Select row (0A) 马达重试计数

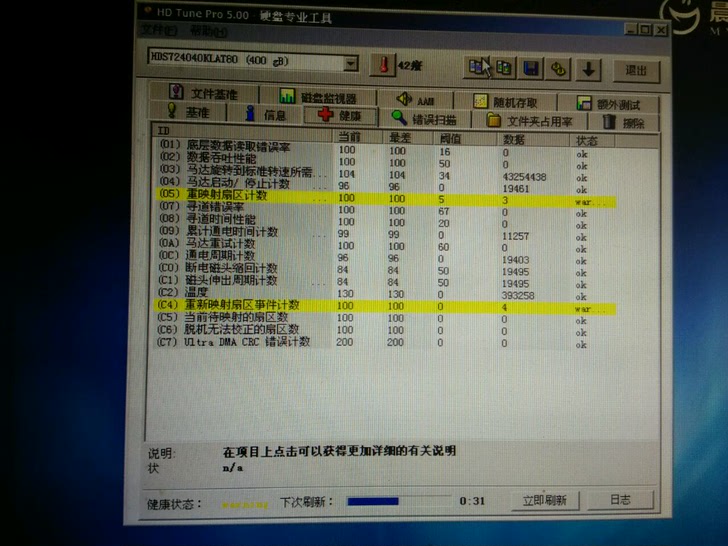click(384, 246)
